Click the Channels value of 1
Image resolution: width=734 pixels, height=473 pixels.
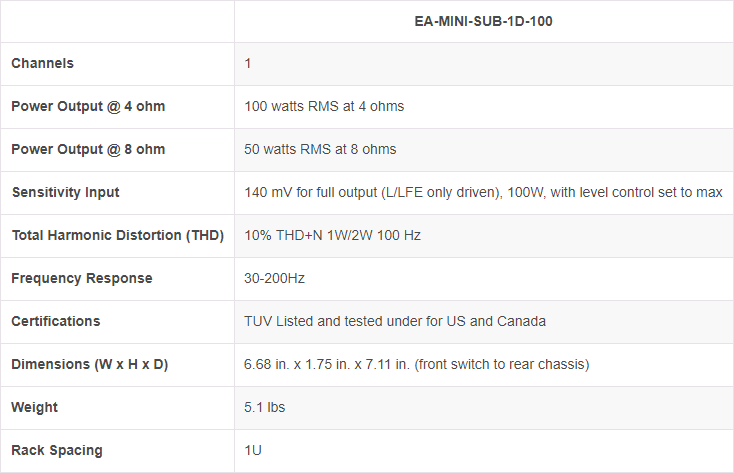click(x=248, y=63)
